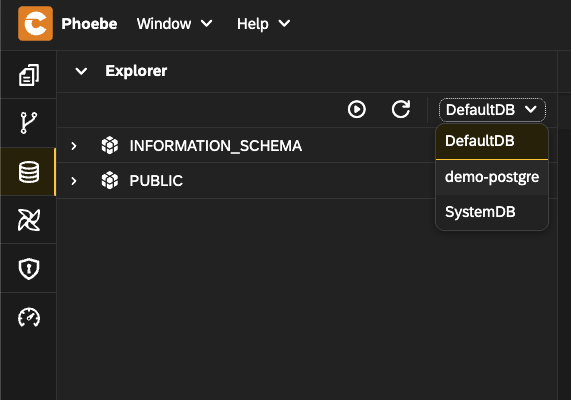The height and width of the screenshot is (400, 571).
Task: Open the speedometer monitoring icon in sidebar
Action: tap(29, 317)
